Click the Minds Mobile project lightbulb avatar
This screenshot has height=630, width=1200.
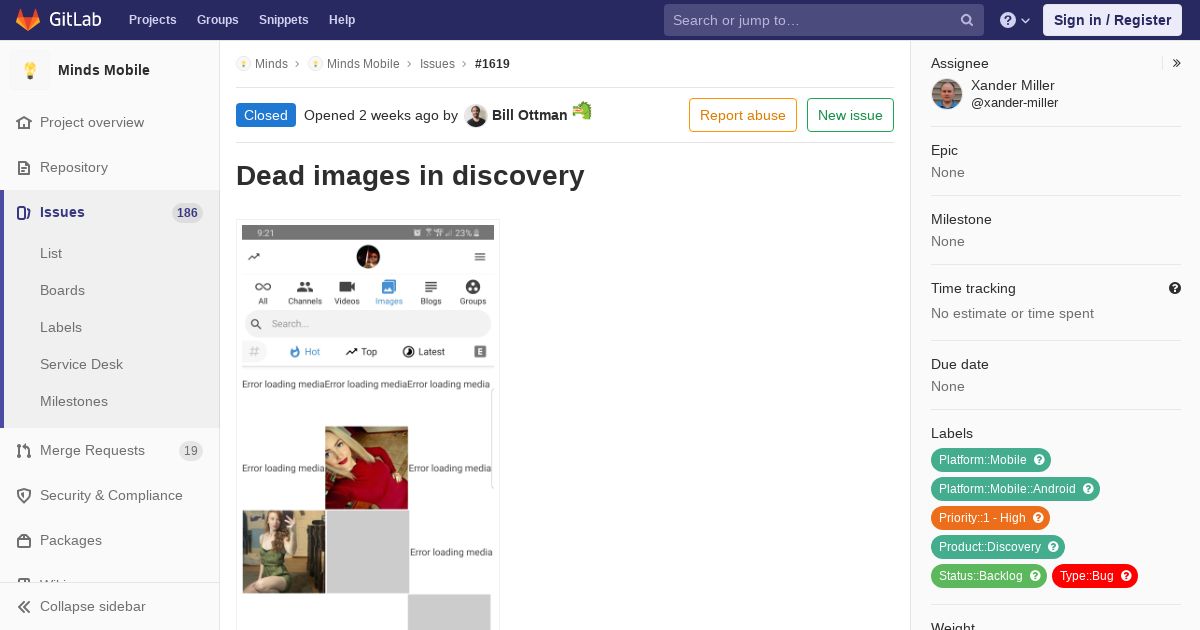pyautogui.click(x=30, y=70)
